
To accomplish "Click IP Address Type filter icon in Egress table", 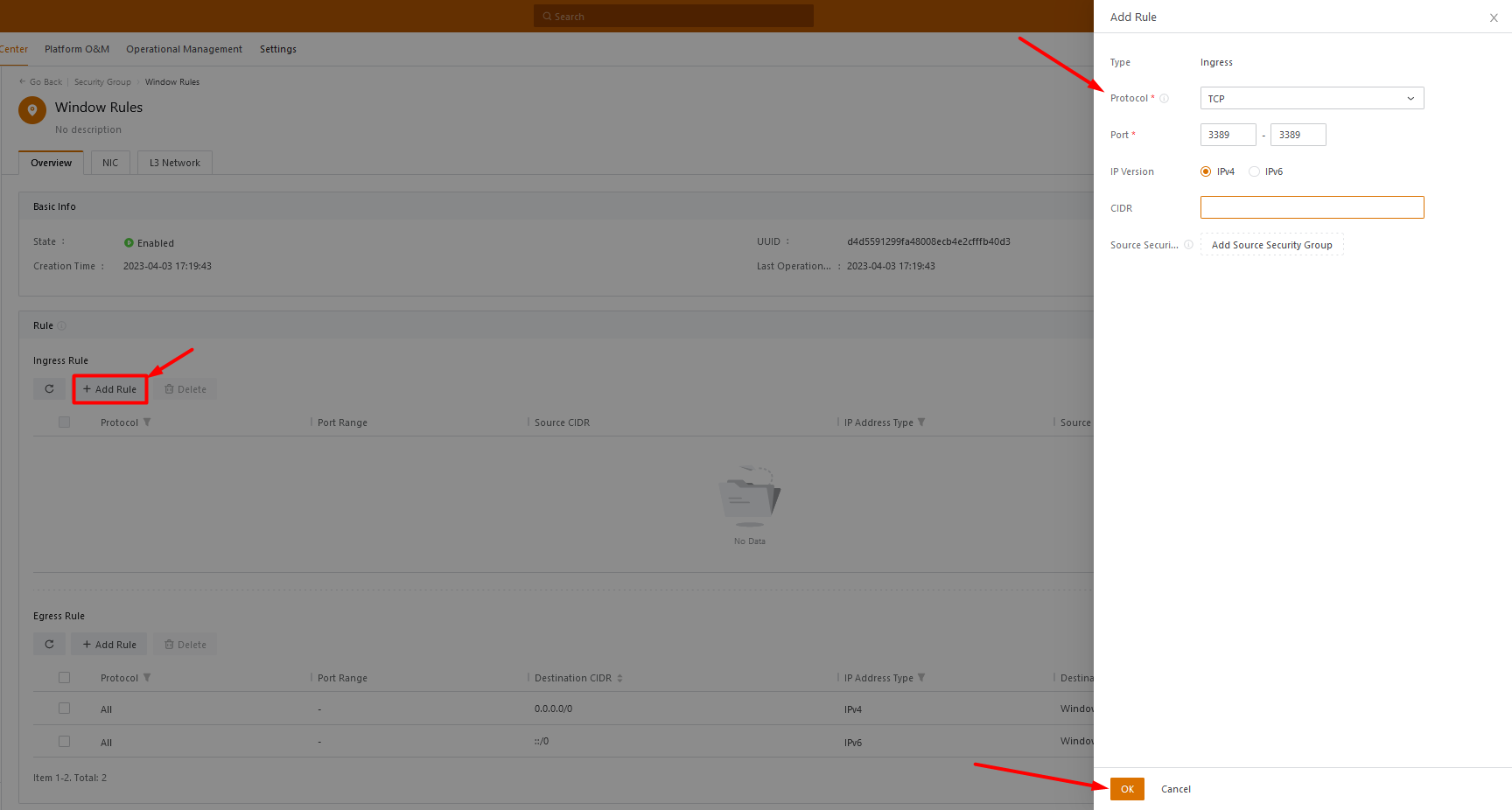I will pyautogui.click(x=921, y=678).
